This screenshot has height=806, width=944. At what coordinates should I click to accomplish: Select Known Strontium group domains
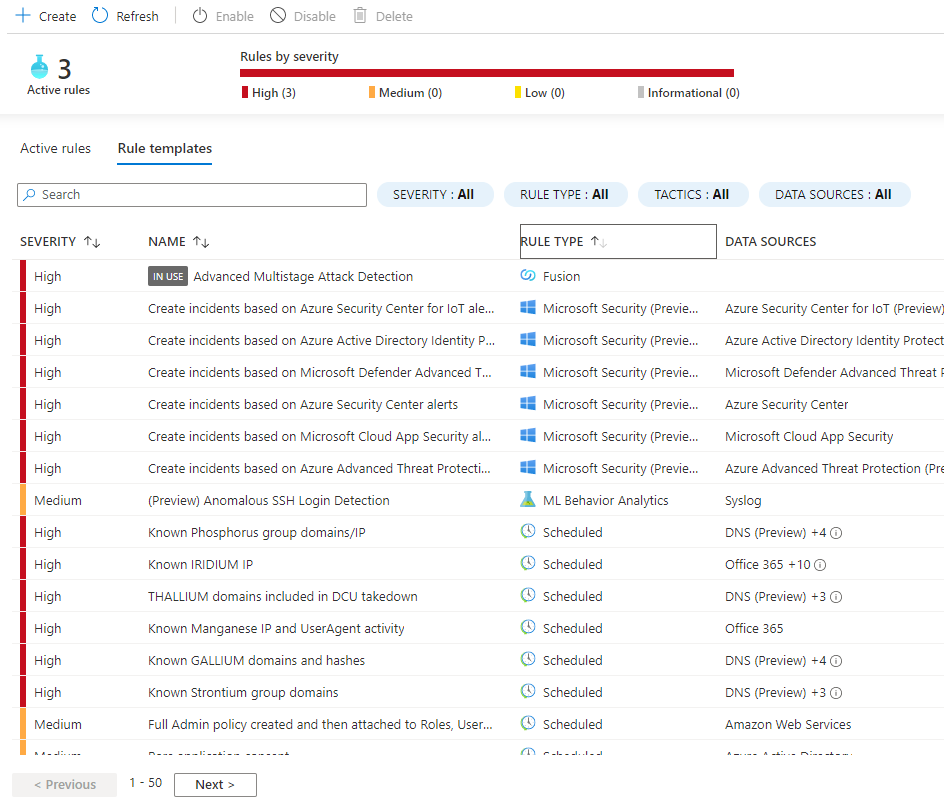pos(243,692)
